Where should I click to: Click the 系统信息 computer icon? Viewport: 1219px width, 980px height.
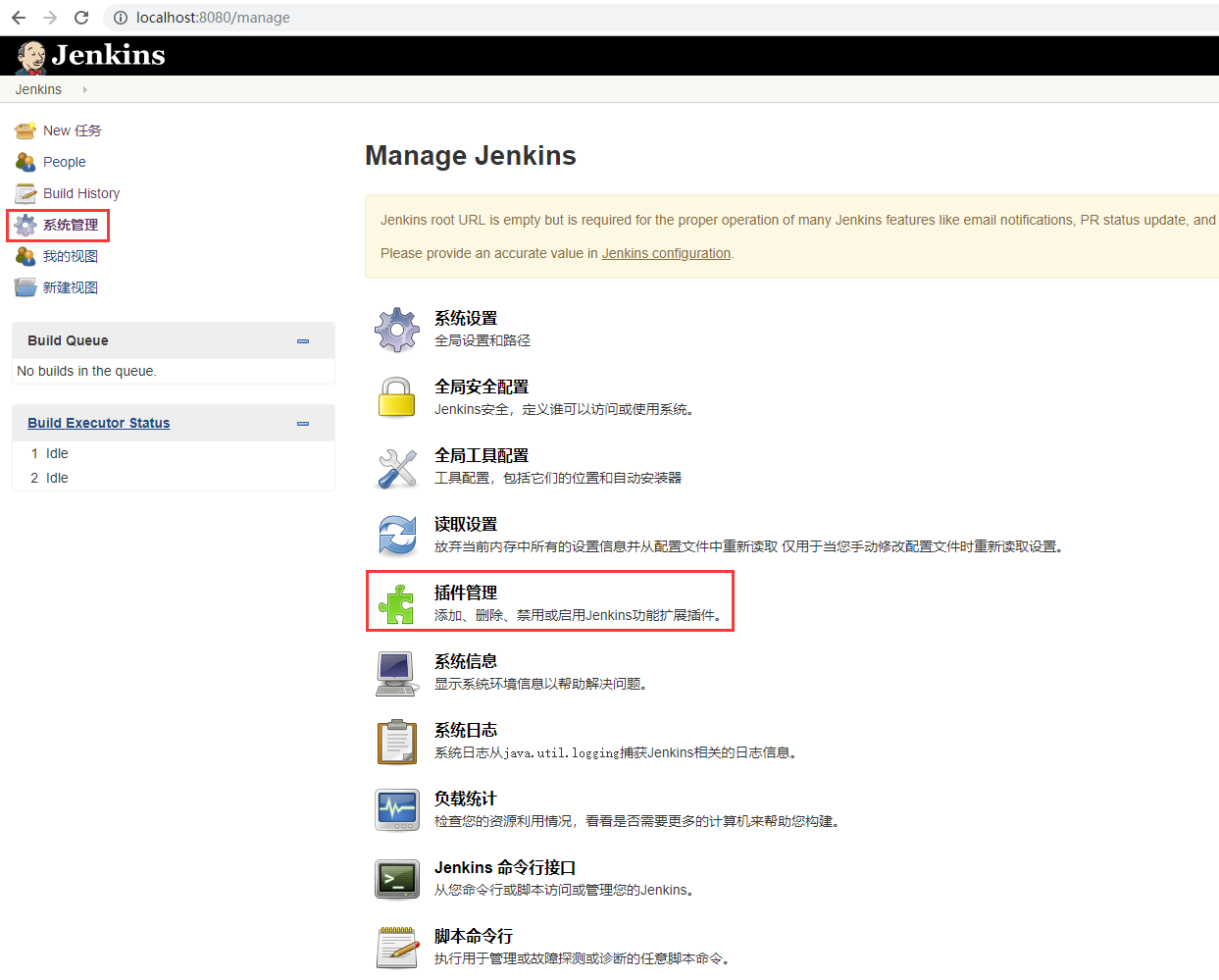(397, 673)
